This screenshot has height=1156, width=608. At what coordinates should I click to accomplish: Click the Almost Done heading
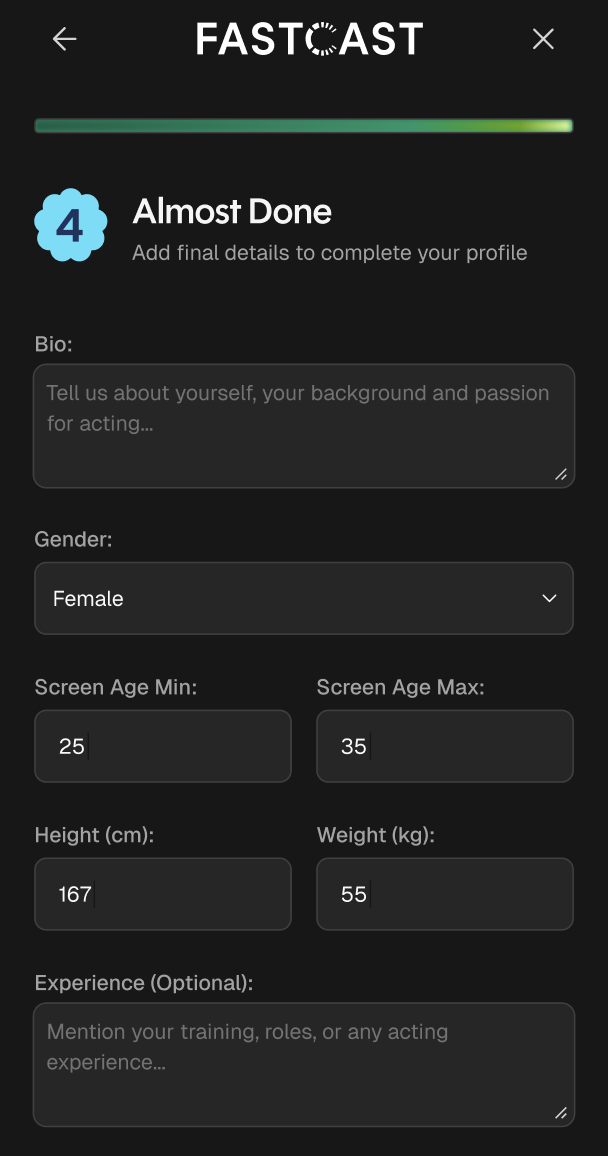click(x=232, y=212)
